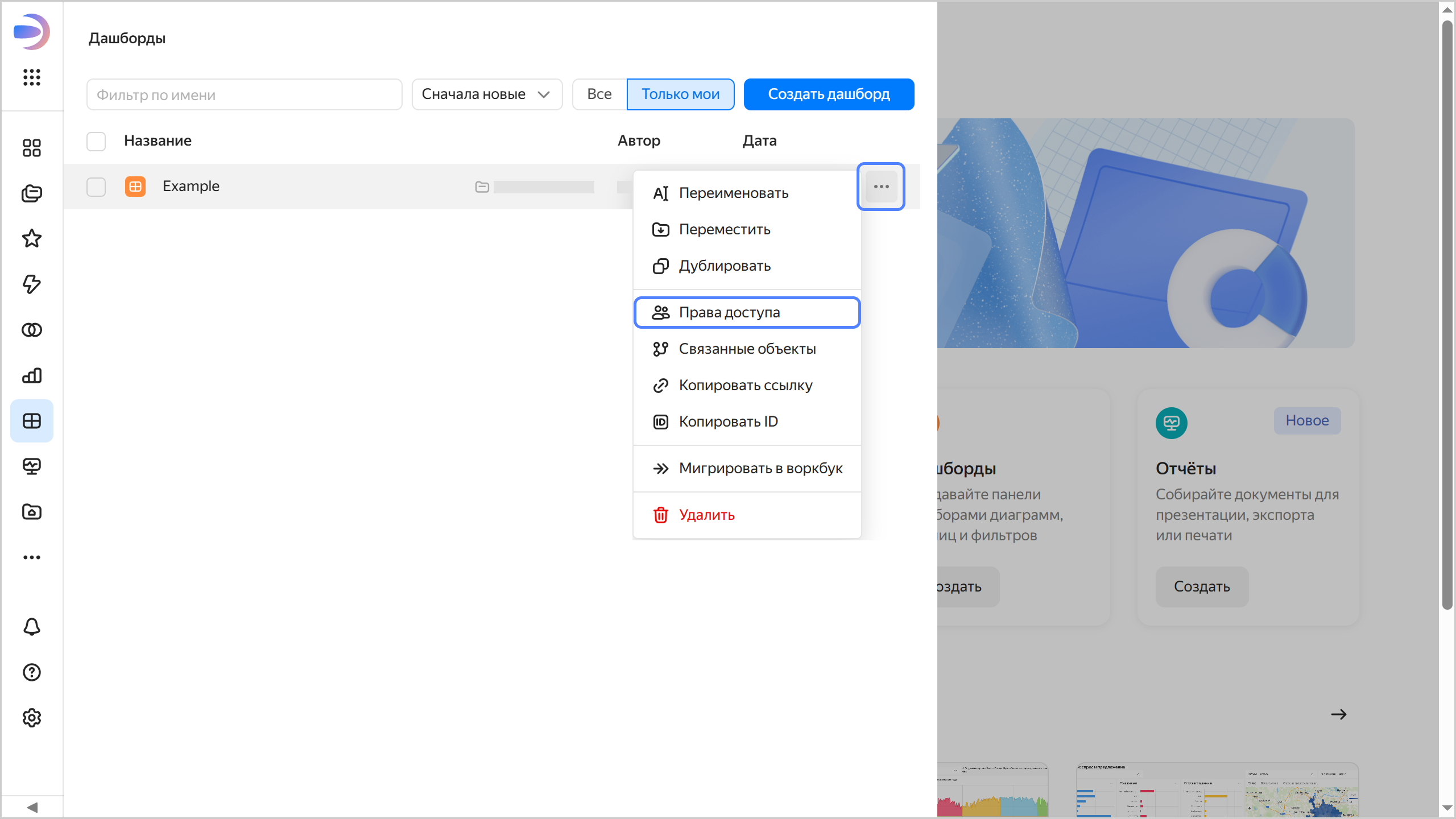Open the reports monitor sidebar icon

(32, 466)
